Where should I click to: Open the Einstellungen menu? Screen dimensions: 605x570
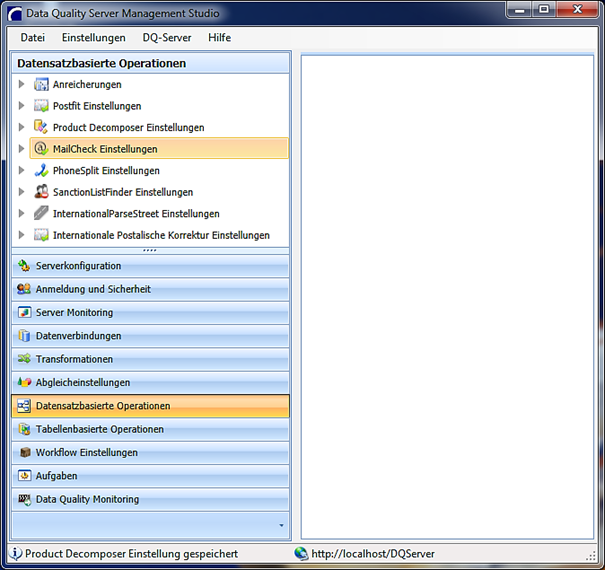tap(94, 37)
